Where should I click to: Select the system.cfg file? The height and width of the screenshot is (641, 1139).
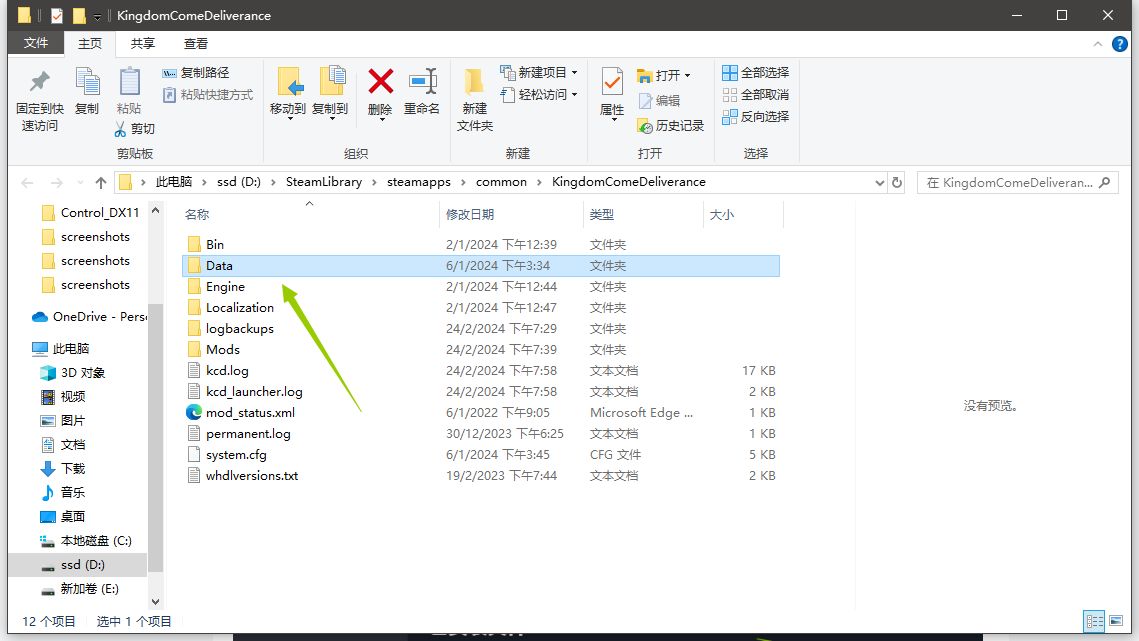coord(480,455)
